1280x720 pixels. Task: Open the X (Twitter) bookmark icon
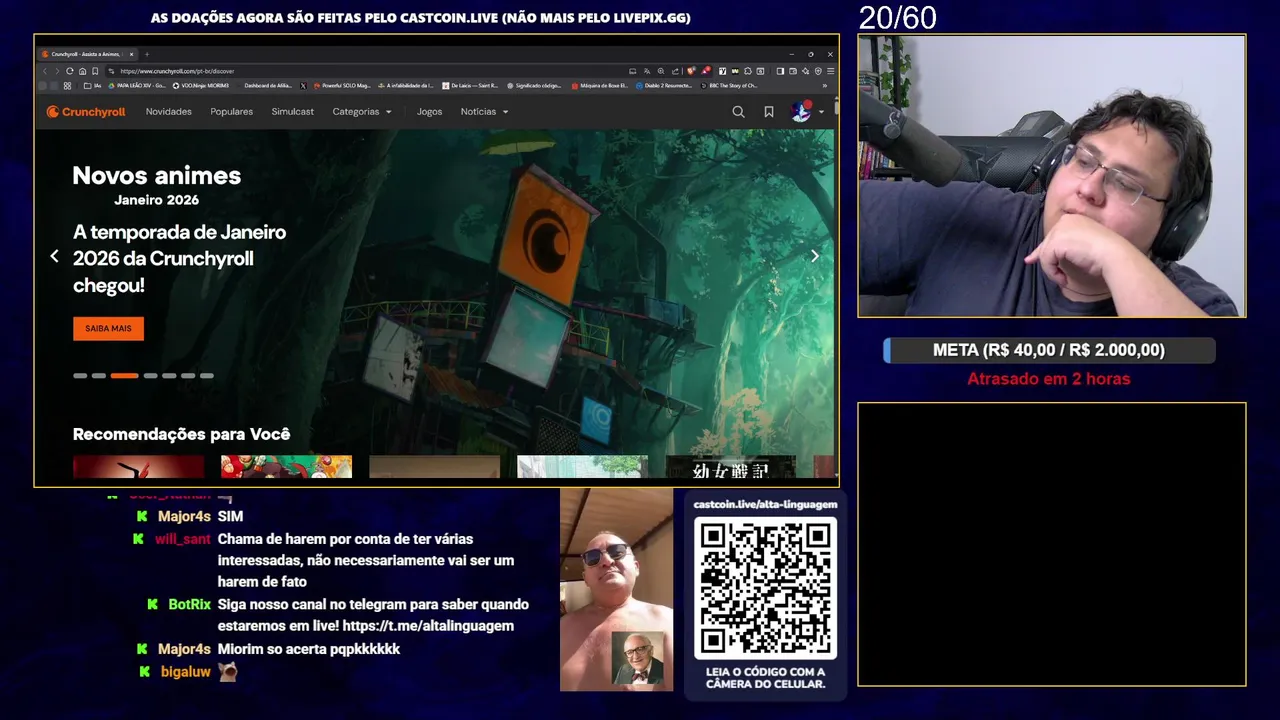pos(303,86)
